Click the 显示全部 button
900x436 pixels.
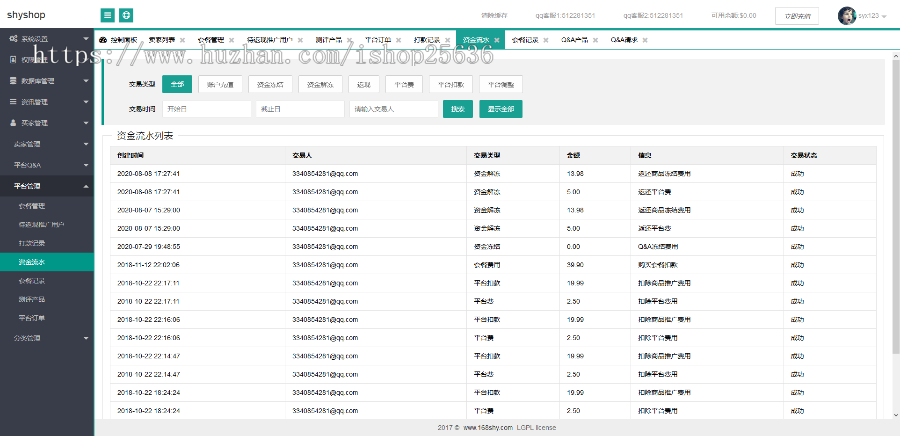[500, 109]
